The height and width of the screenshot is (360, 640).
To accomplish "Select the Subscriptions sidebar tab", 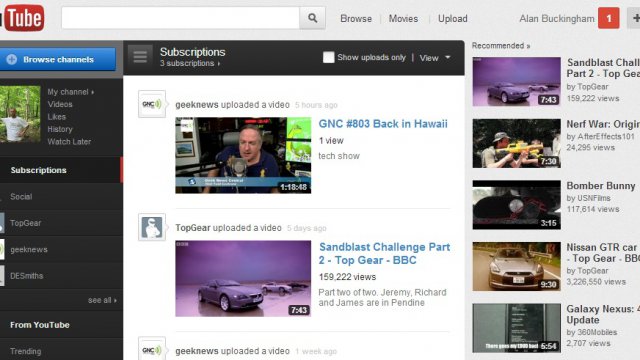I will click(x=61, y=170).
